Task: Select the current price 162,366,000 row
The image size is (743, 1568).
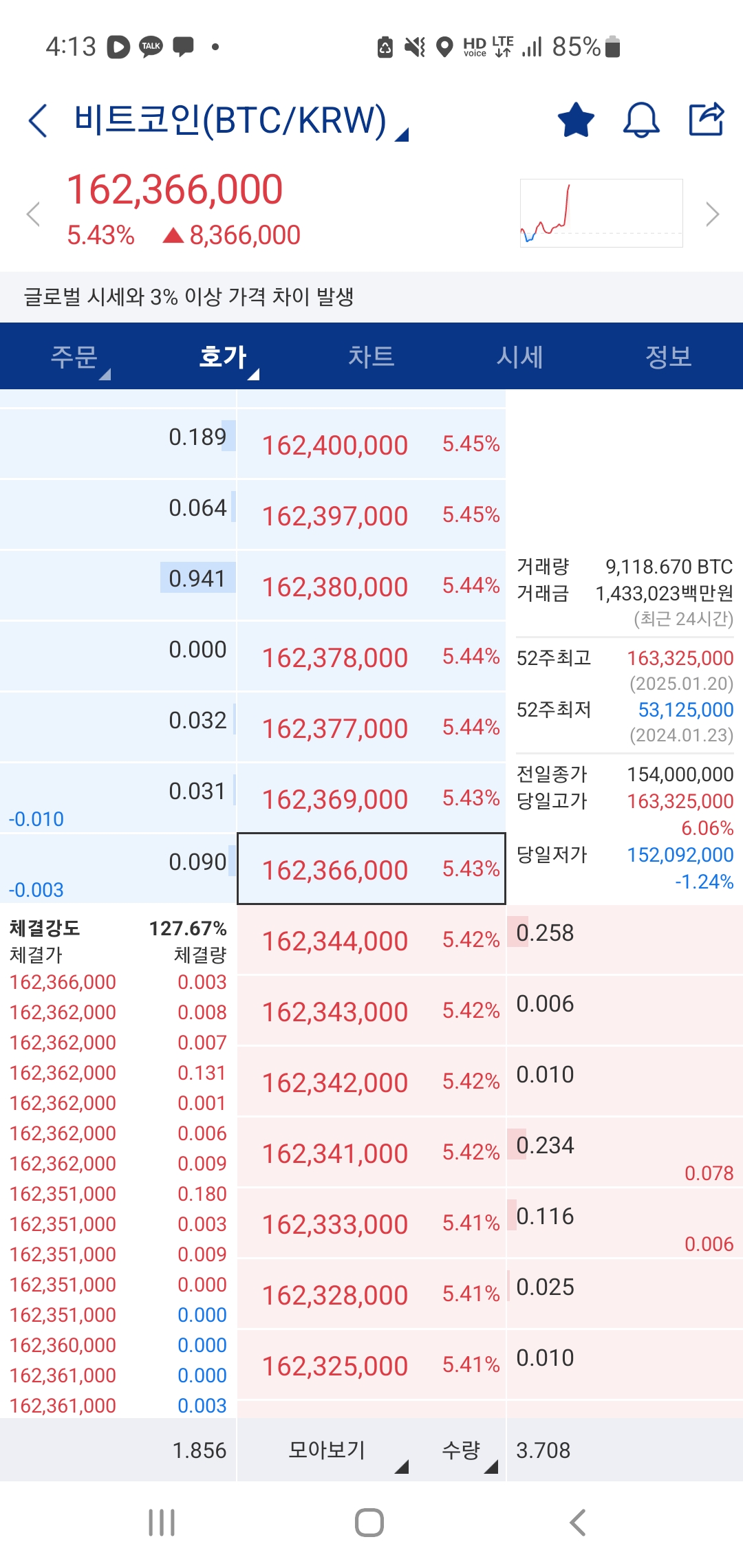Action: tap(371, 869)
